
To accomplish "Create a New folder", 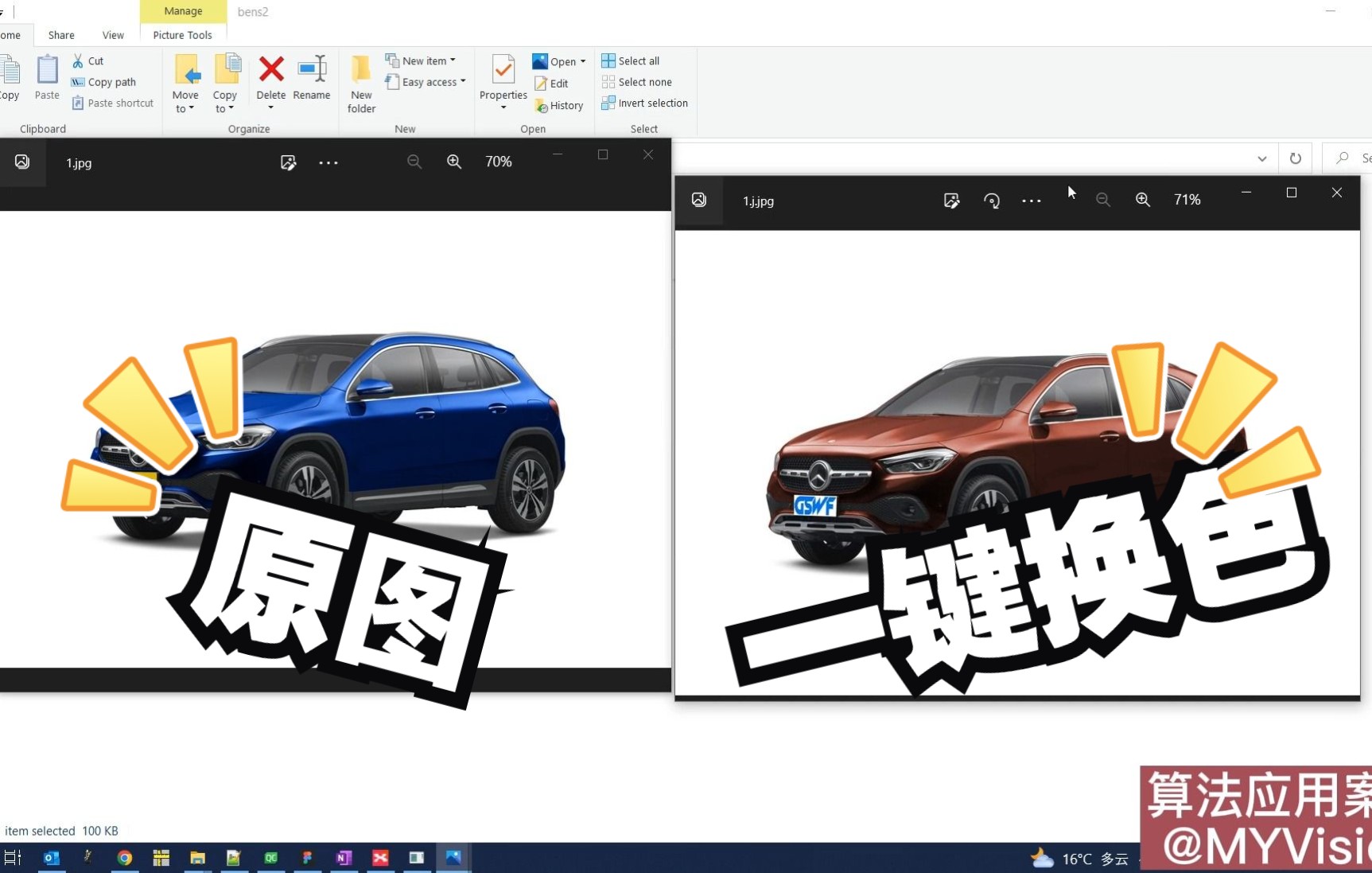I will [361, 84].
